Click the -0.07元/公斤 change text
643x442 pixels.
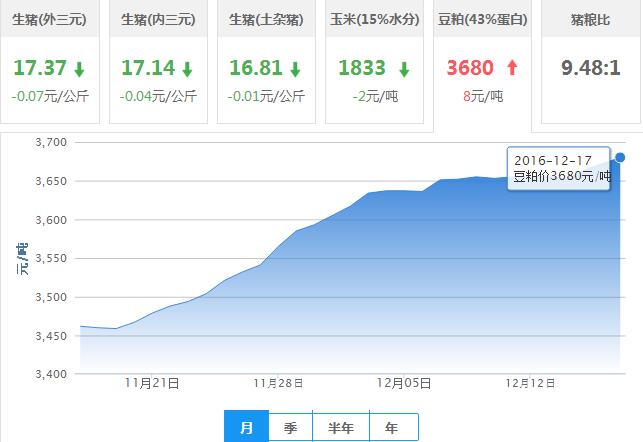coord(50,96)
